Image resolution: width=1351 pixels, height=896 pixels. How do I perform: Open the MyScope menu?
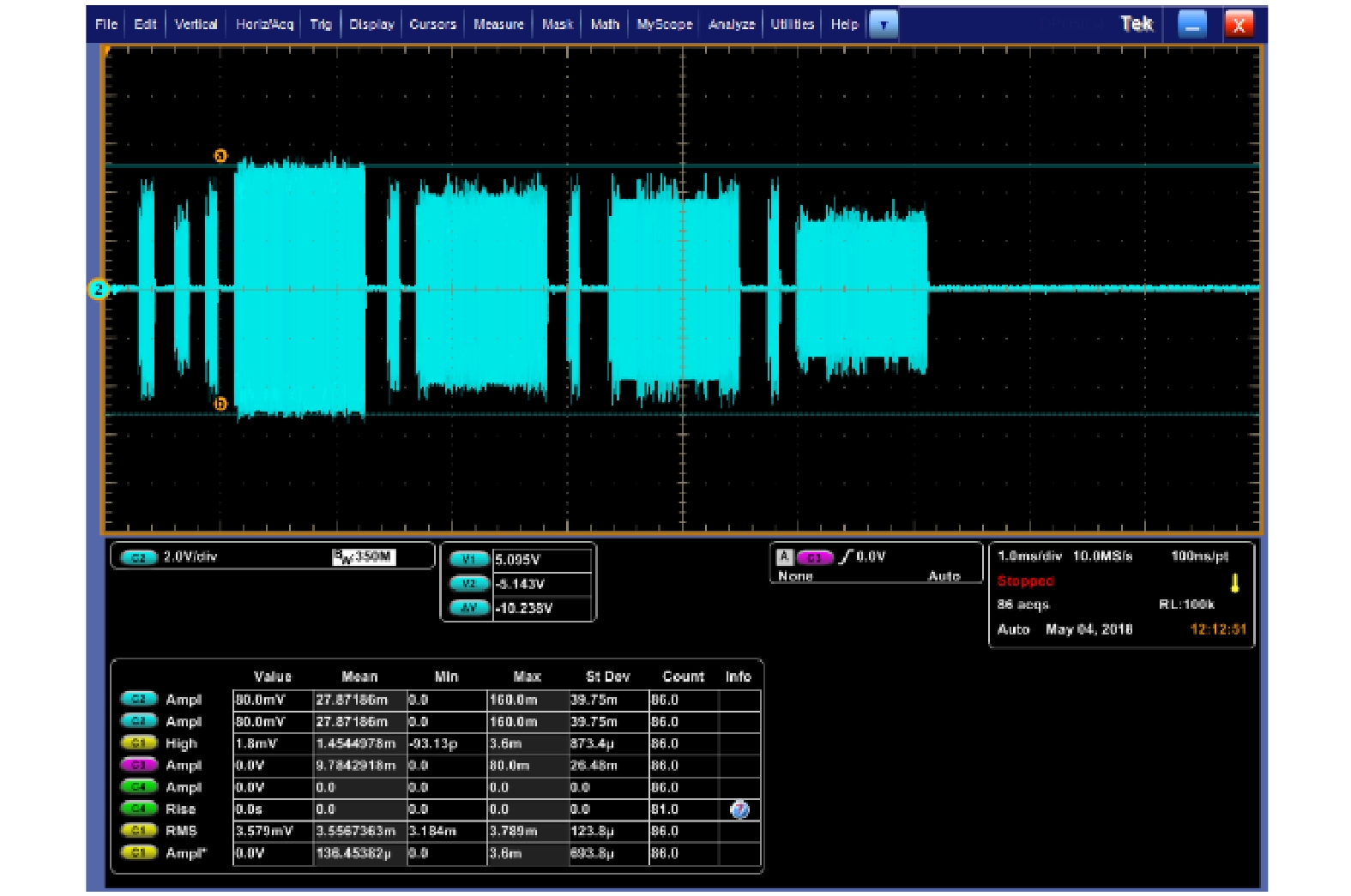click(664, 25)
